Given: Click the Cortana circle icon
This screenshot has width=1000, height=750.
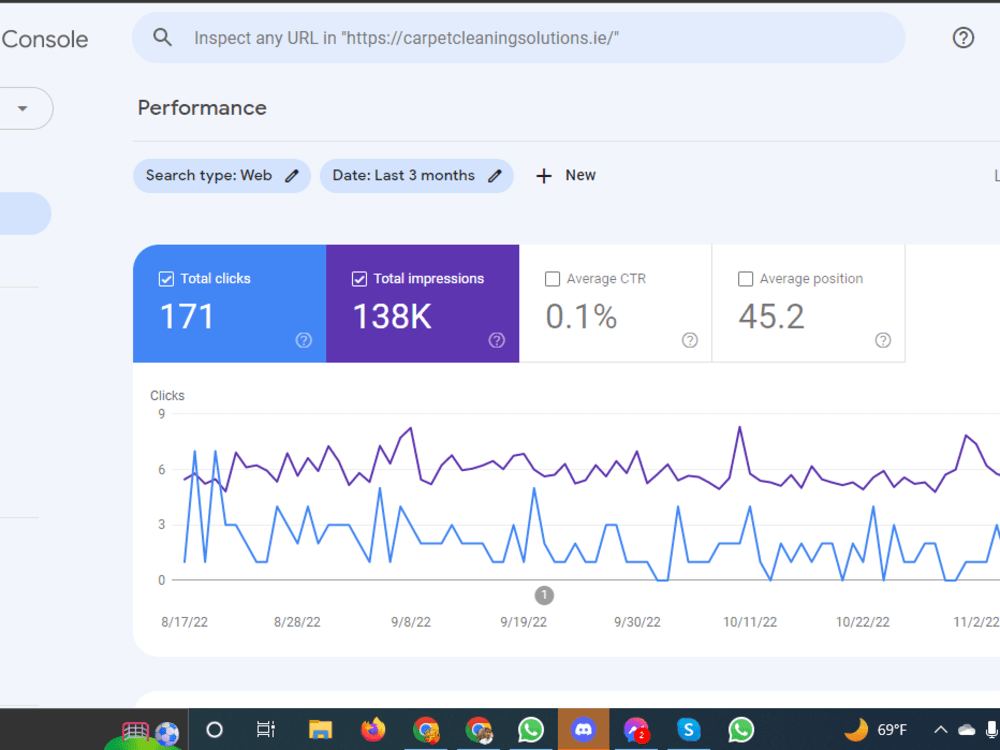Looking at the screenshot, I should coord(214,730).
